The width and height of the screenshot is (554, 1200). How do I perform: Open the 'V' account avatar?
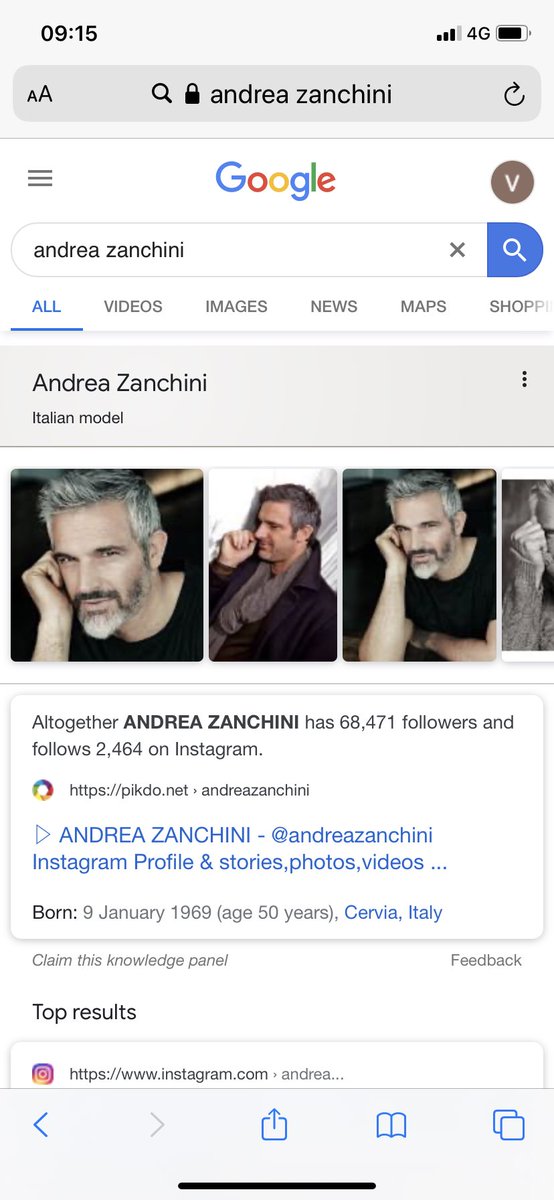coord(513,182)
